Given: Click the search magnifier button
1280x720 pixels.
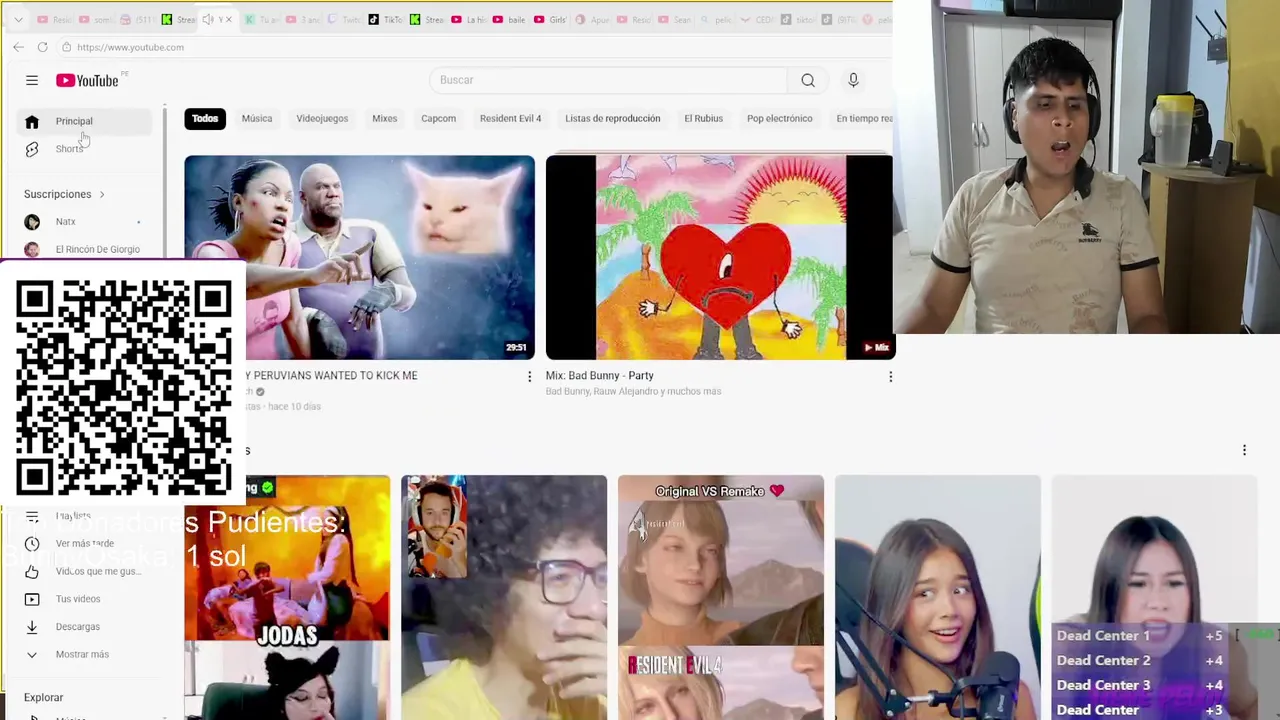Looking at the screenshot, I should coord(808,80).
